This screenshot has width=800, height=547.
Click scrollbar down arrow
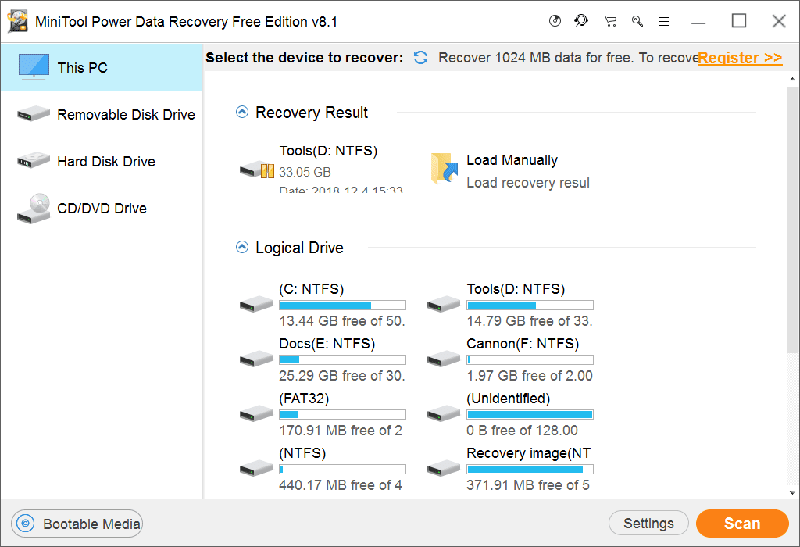click(792, 493)
